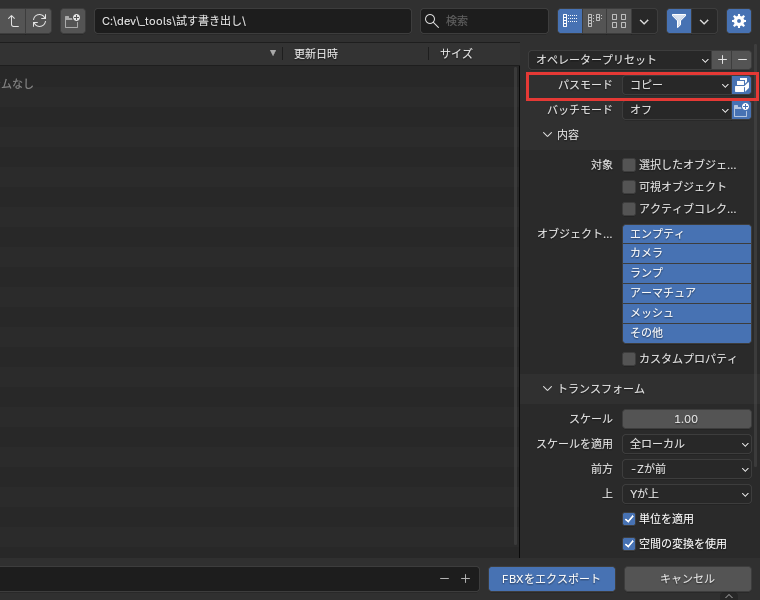760x600 pixels.
Task: Click the options panel scrollbar
Action: pyautogui.click(x=755, y=255)
